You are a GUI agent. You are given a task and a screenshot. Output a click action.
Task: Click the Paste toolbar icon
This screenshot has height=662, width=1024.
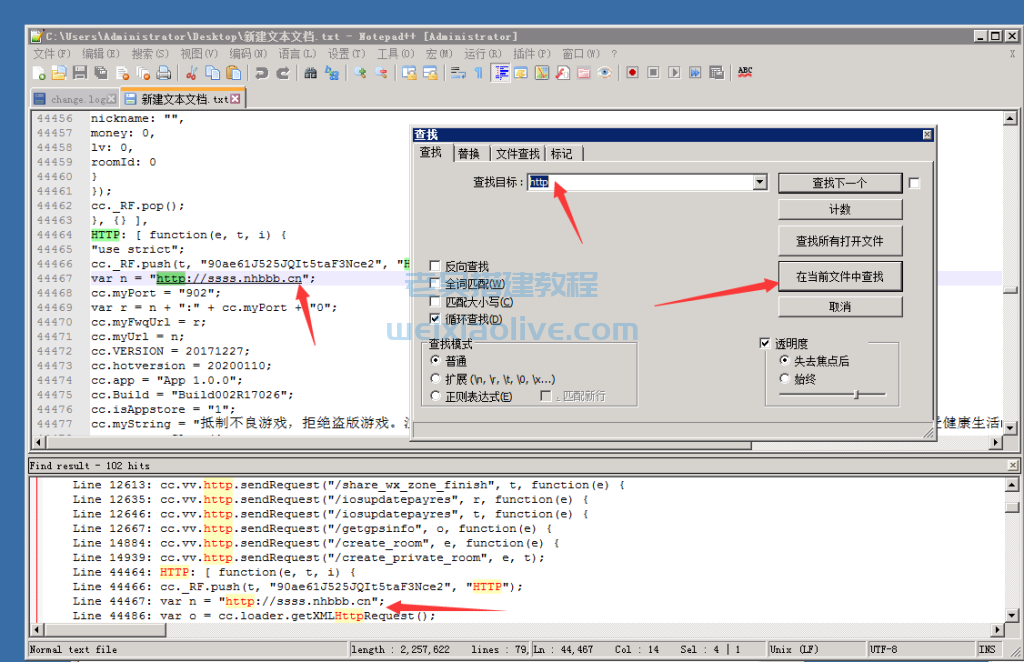point(233,72)
